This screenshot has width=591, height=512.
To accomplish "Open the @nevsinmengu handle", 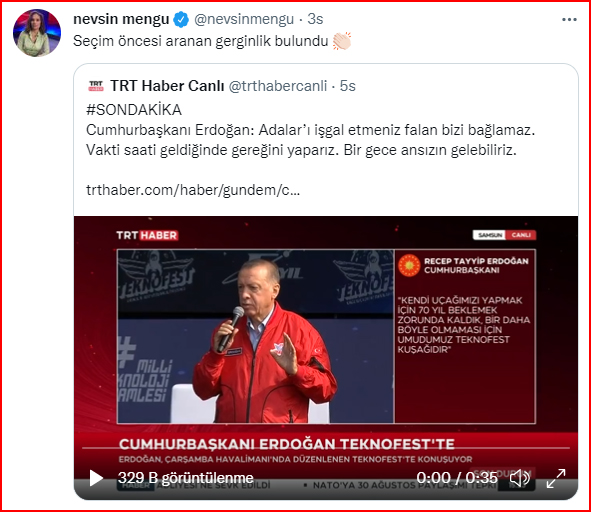I will point(244,19).
